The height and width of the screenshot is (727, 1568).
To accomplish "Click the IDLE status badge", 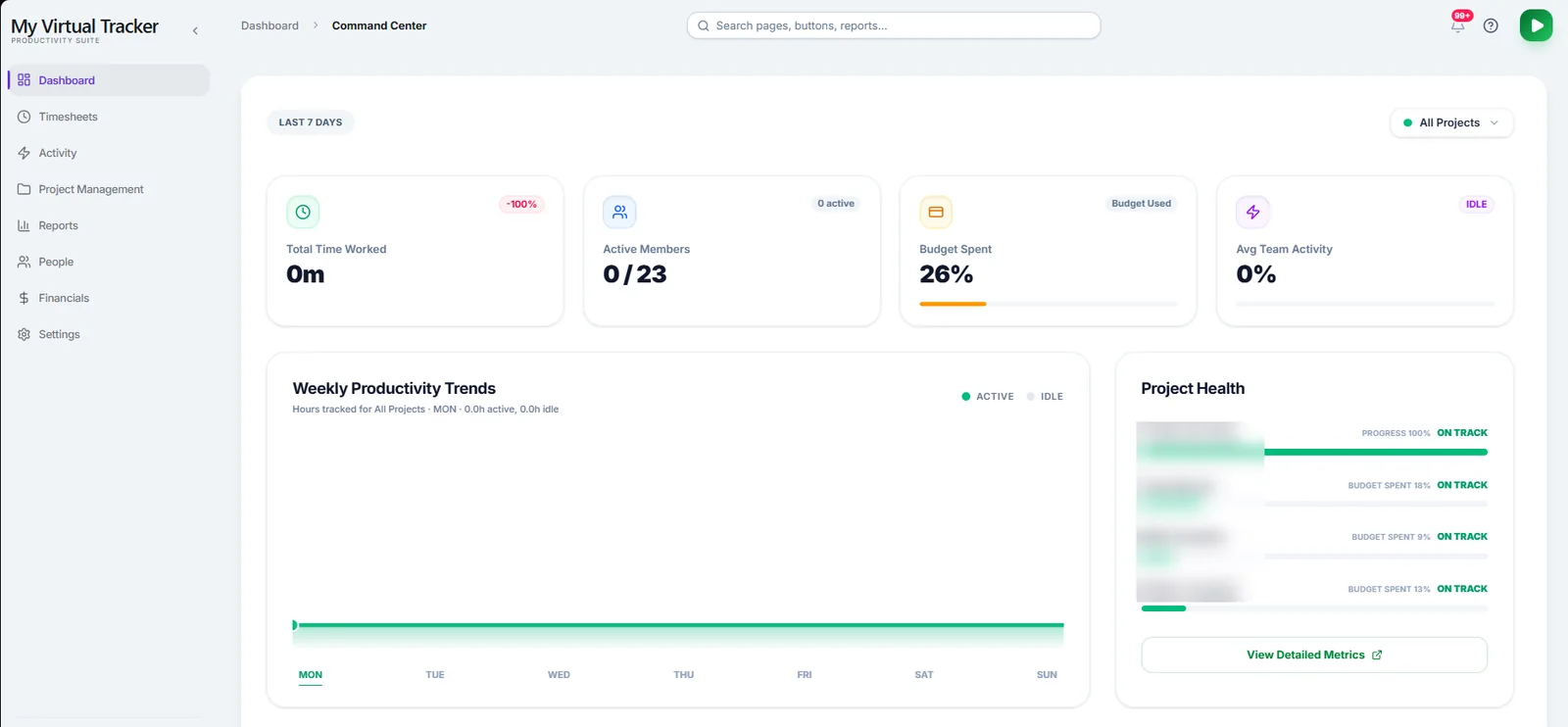I will point(1476,204).
